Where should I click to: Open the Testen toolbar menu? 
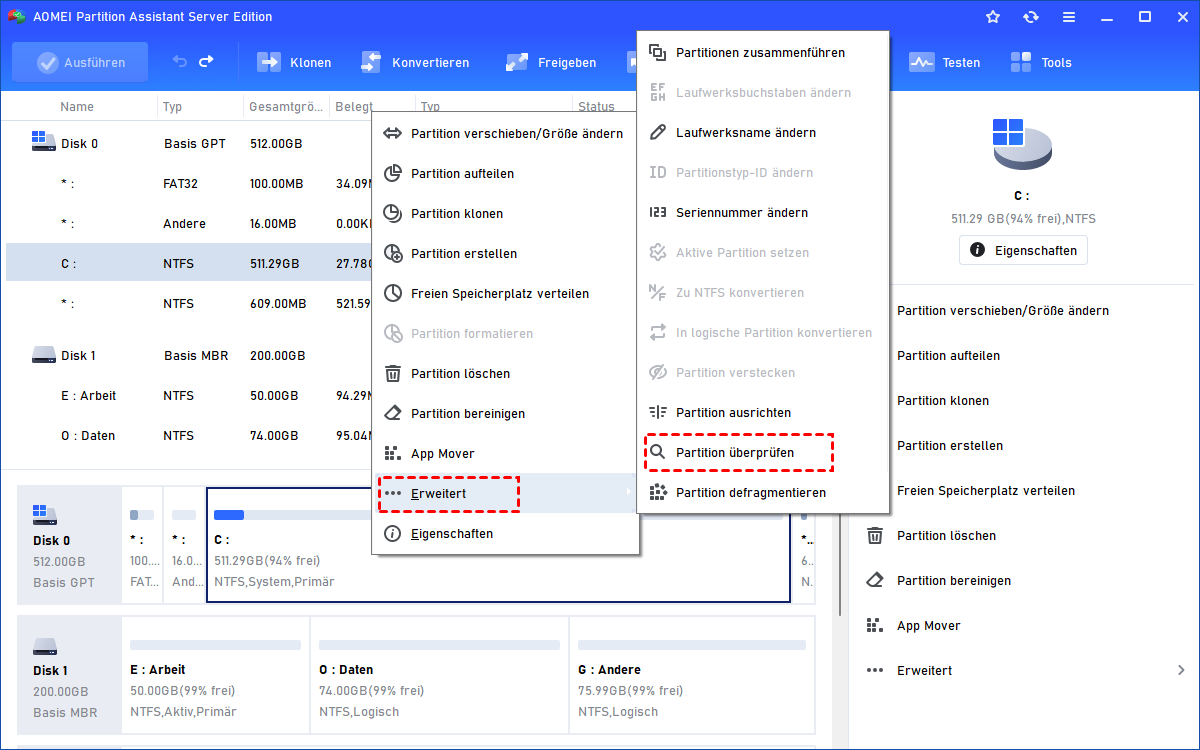[945, 62]
